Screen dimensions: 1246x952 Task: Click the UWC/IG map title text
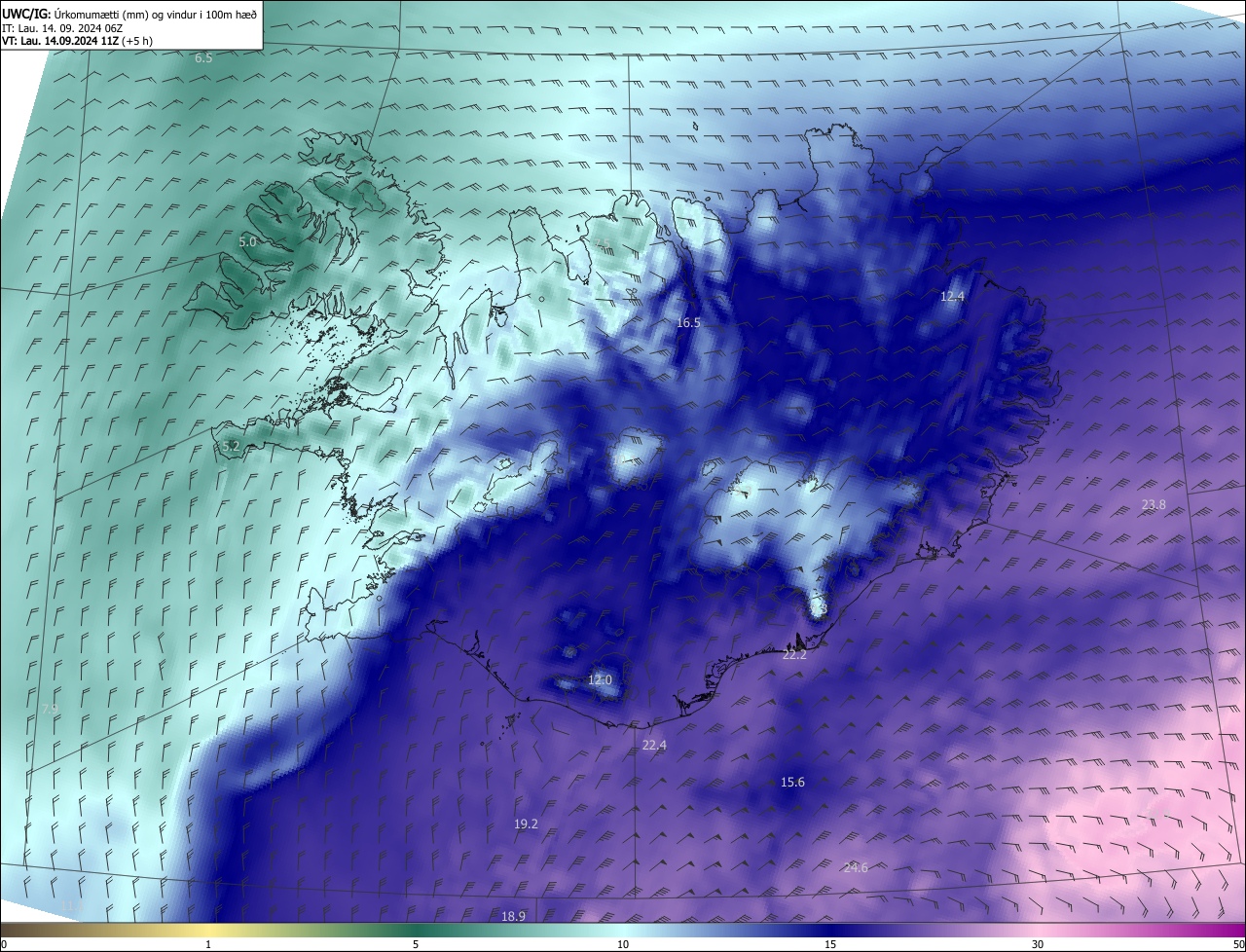(128, 14)
